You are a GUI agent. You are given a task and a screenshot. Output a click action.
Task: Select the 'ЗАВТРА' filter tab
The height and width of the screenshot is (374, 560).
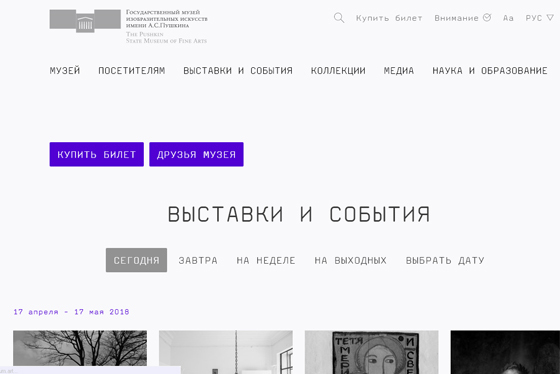pyautogui.click(x=198, y=260)
